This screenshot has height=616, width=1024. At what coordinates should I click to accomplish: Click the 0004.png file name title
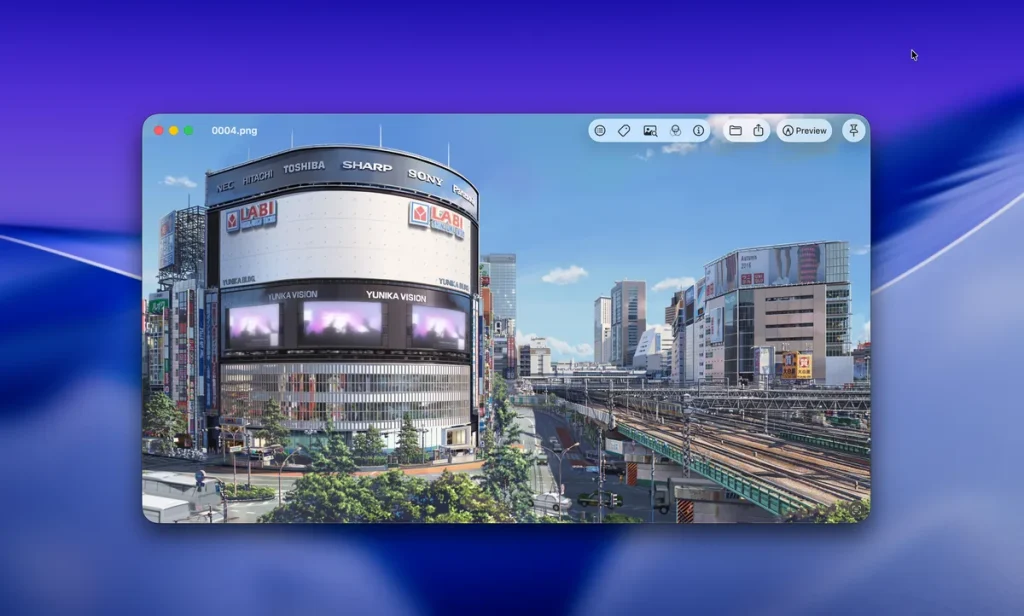click(x=234, y=131)
